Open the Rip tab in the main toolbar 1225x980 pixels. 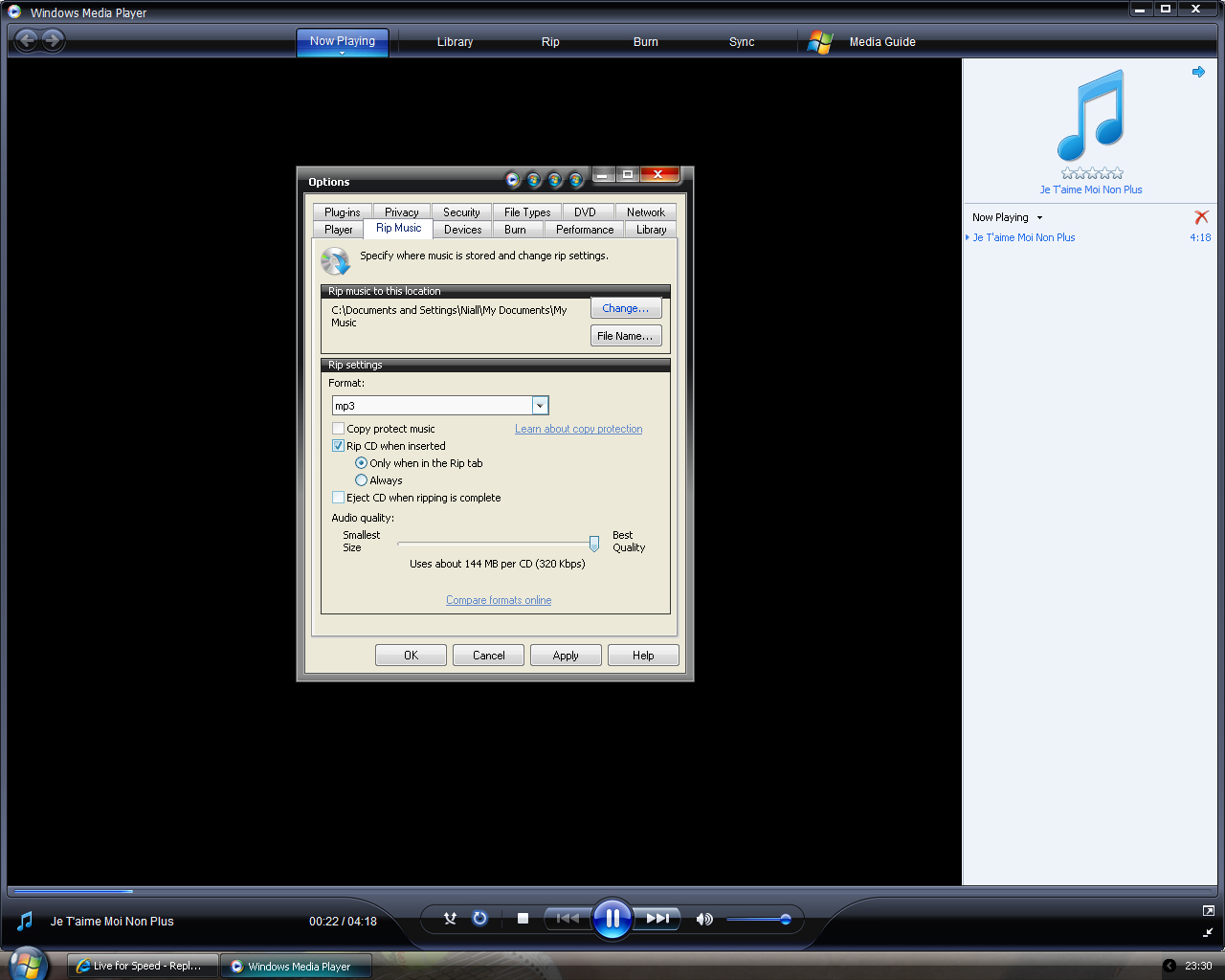(550, 42)
